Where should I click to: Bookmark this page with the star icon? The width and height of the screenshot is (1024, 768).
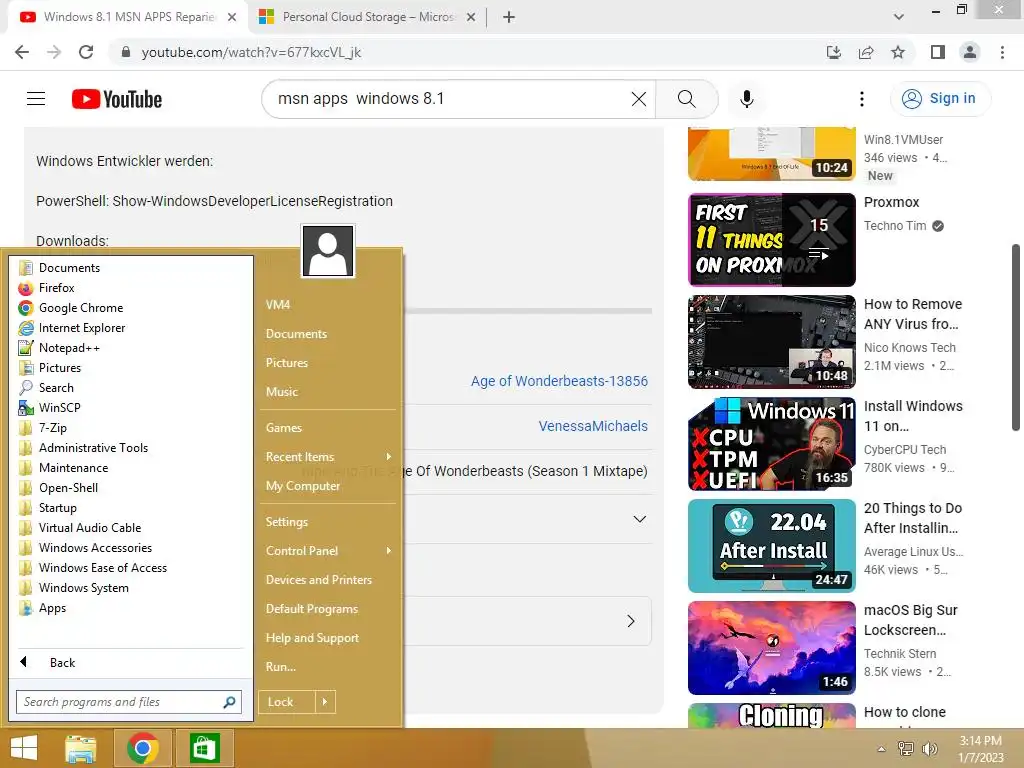(898, 52)
